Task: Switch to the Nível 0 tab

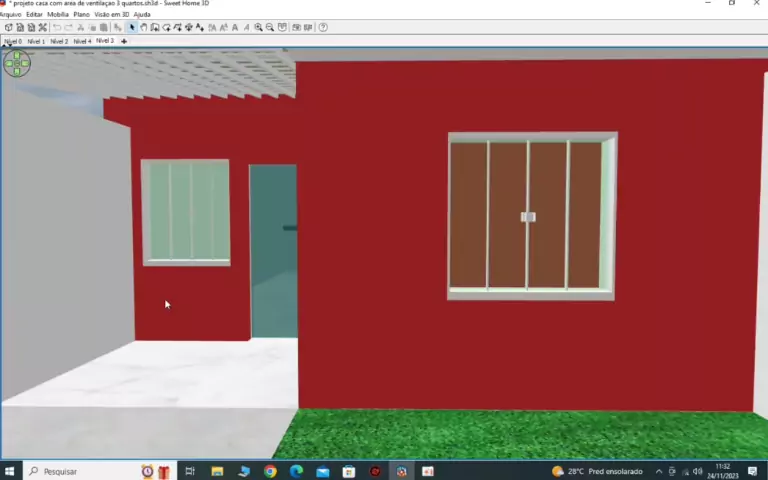Action: (x=13, y=41)
